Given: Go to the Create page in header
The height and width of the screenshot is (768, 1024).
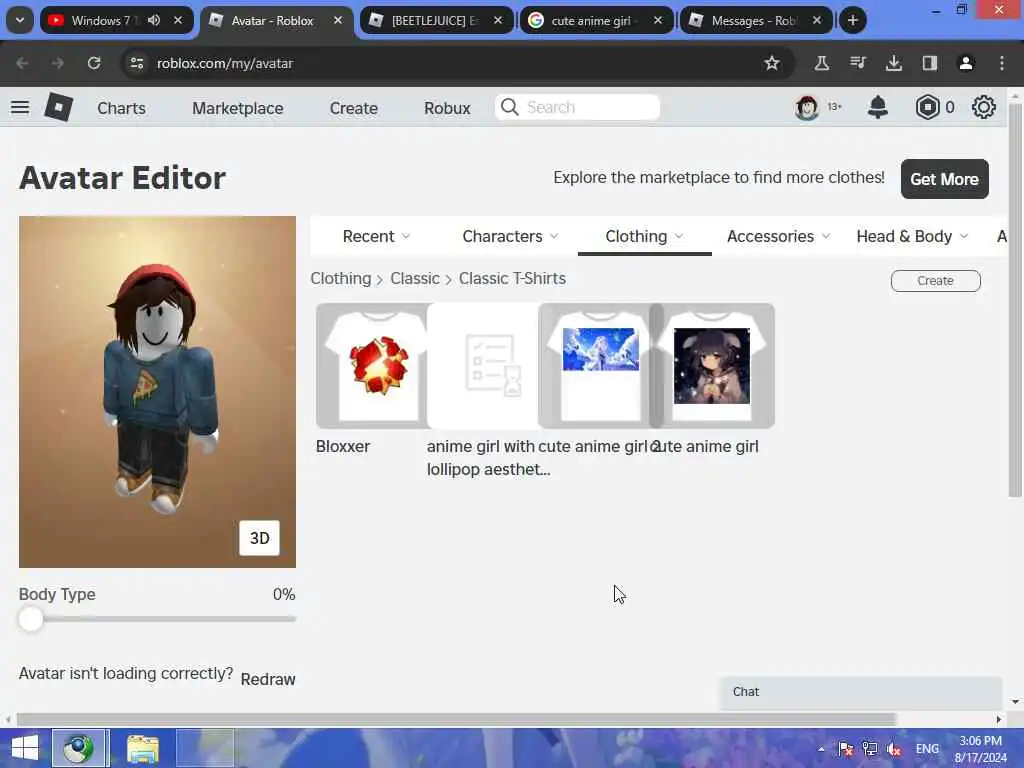Looking at the screenshot, I should coord(353,108).
